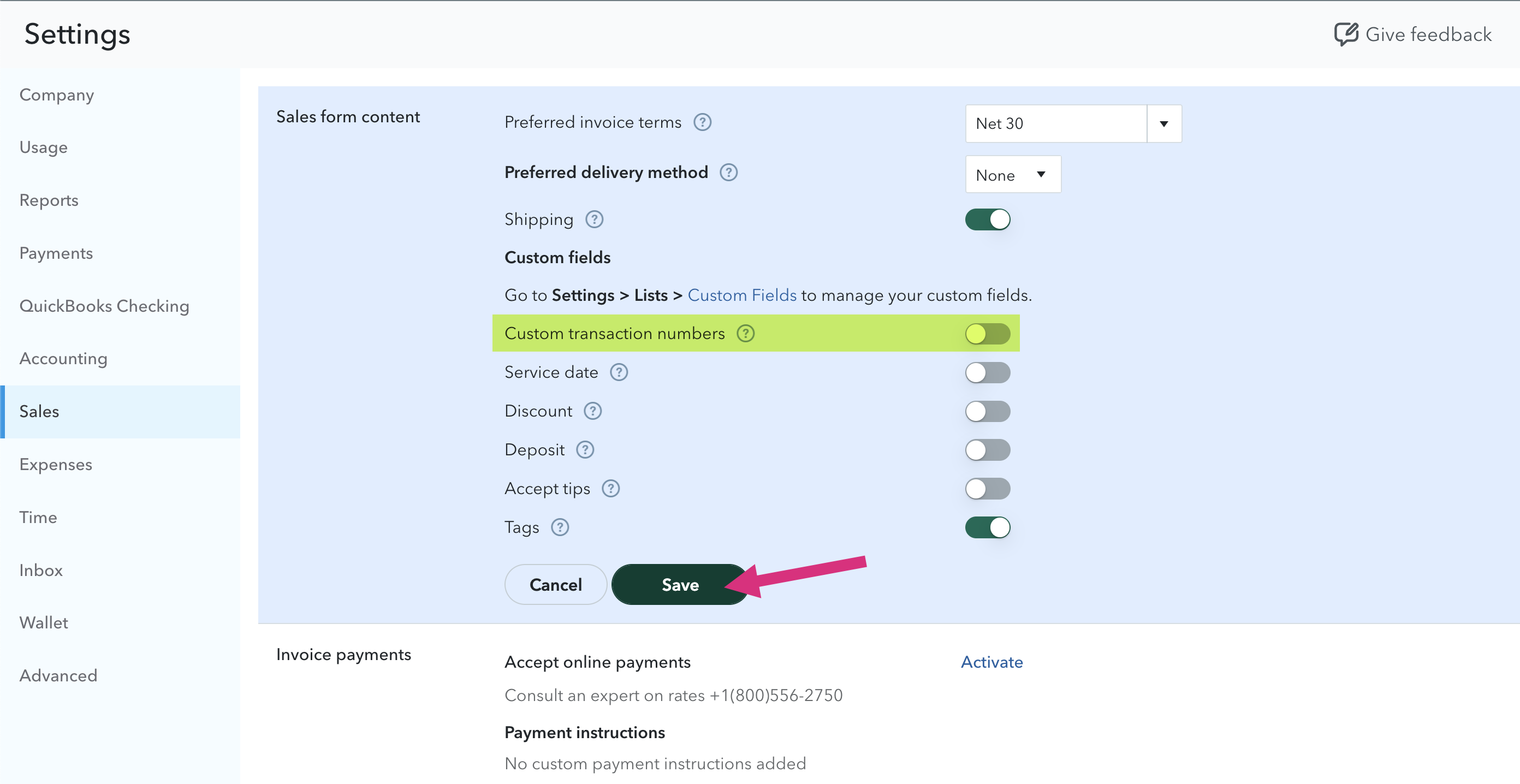This screenshot has height=784, width=1520.
Task: Click the Net 30 terms input field
Action: pyautogui.click(x=1056, y=123)
